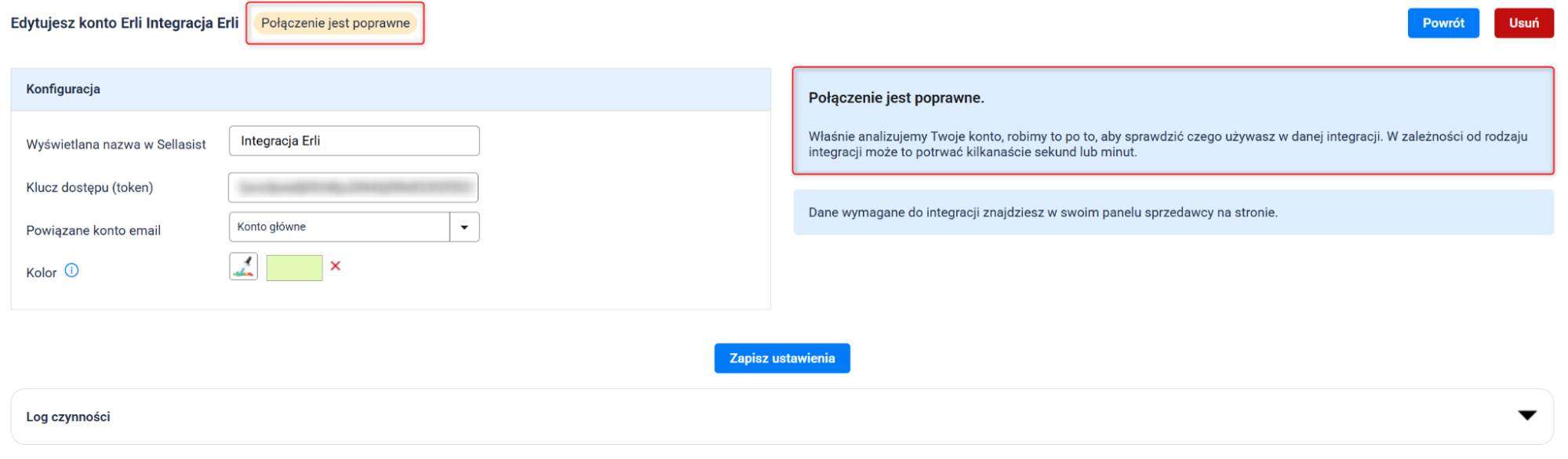Remove the color with the red X
The image size is (1568, 459).
(336, 266)
